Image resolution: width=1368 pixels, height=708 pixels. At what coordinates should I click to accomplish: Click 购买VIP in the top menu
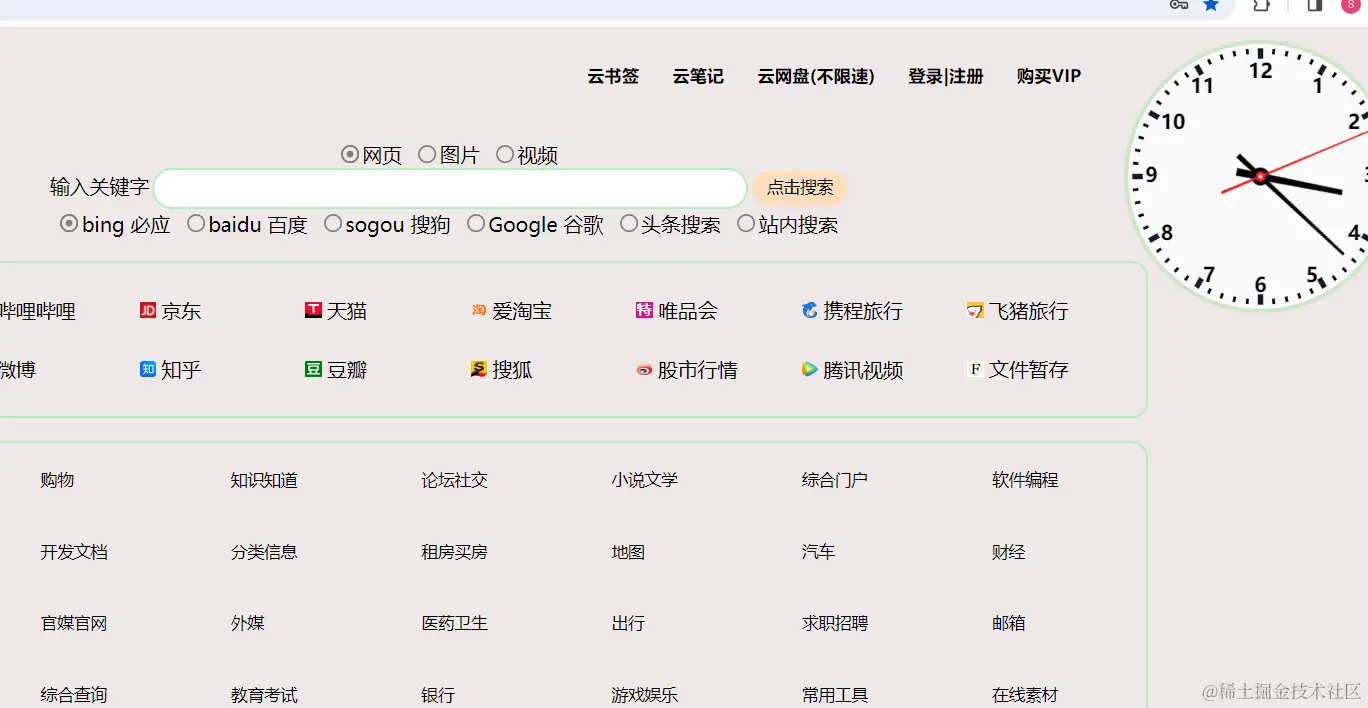pos(1049,76)
